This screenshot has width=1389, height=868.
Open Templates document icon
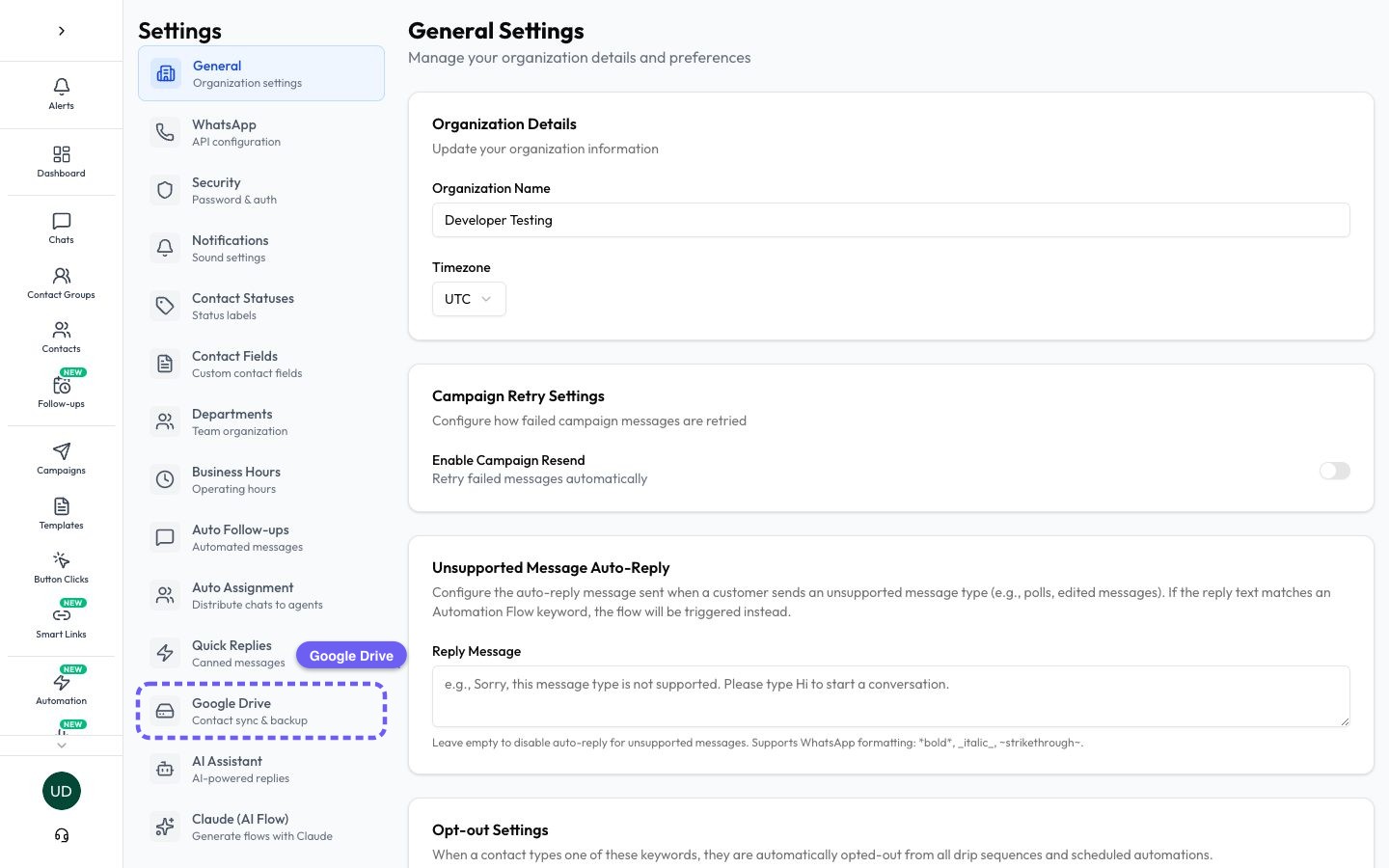(62, 506)
